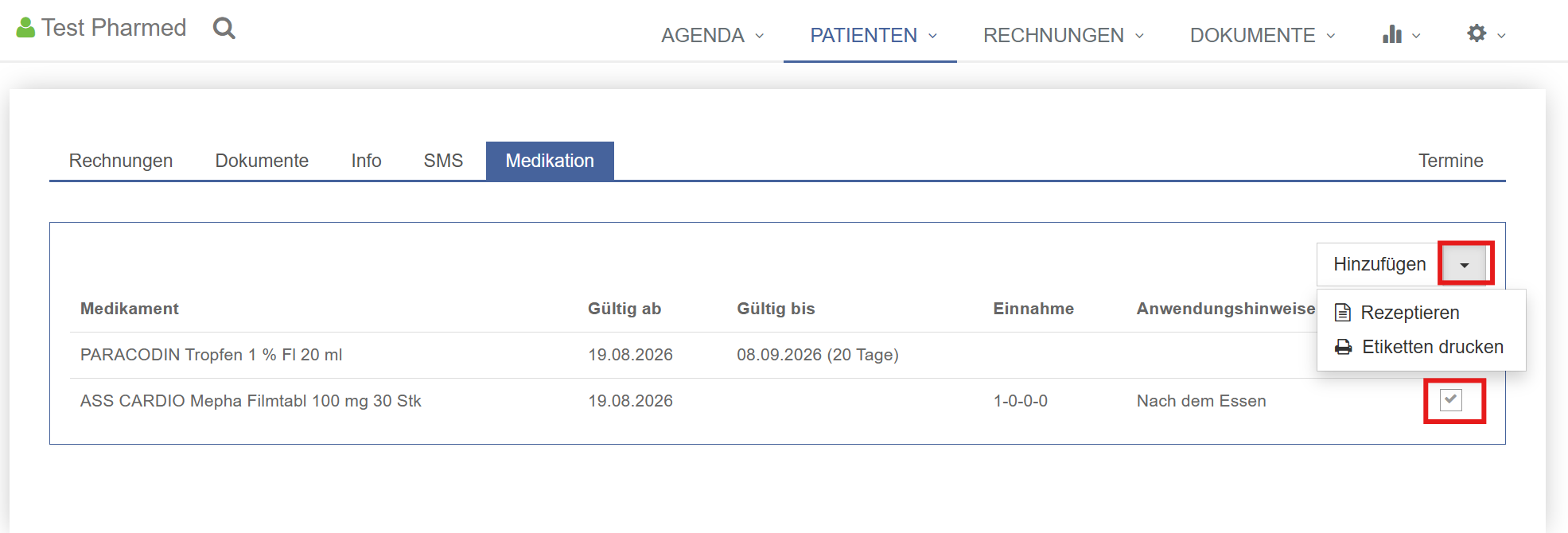The width and height of the screenshot is (1568, 533).
Task: Click the Hinzufügen button
Action: point(1379,264)
